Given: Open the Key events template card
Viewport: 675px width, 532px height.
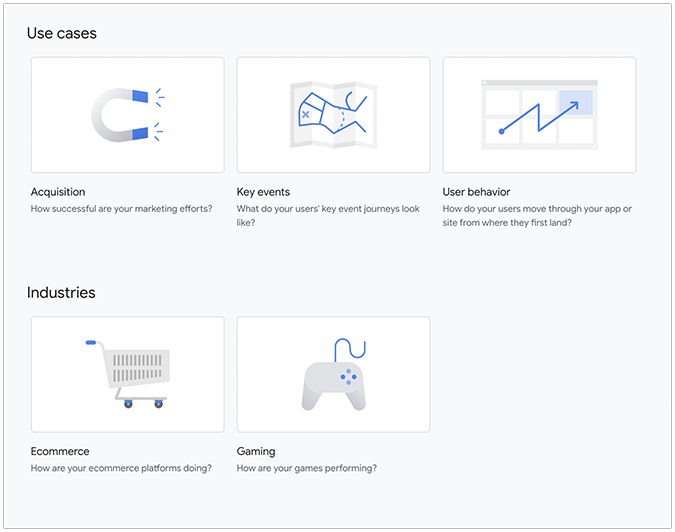Looking at the screenshot, I should click(334, 115).
